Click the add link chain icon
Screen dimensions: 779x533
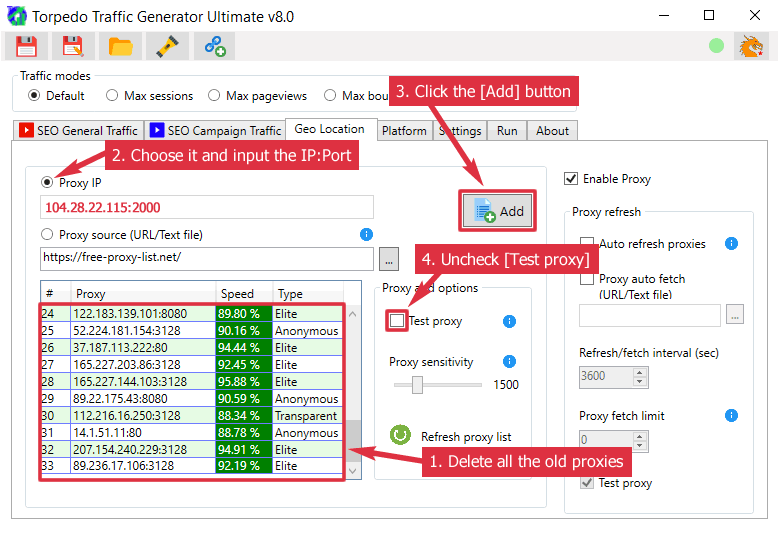point(213,46)
